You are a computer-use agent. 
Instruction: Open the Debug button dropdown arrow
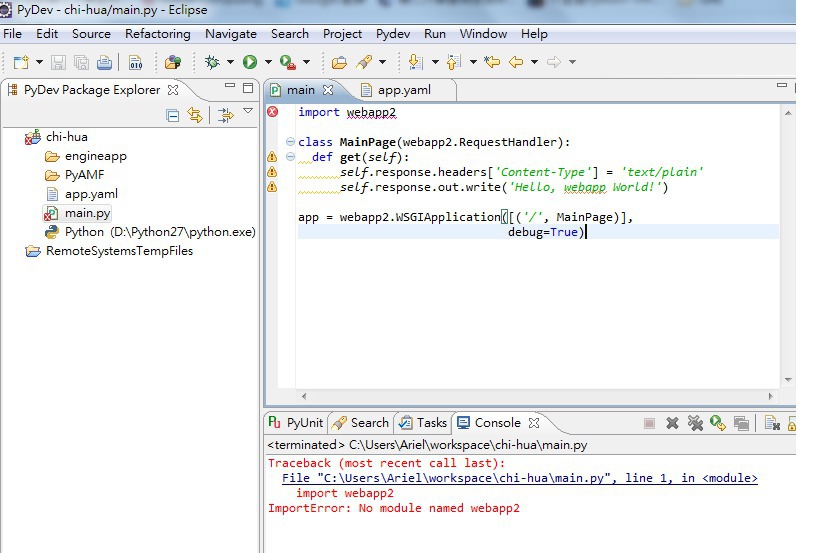(x=230, y=62)
